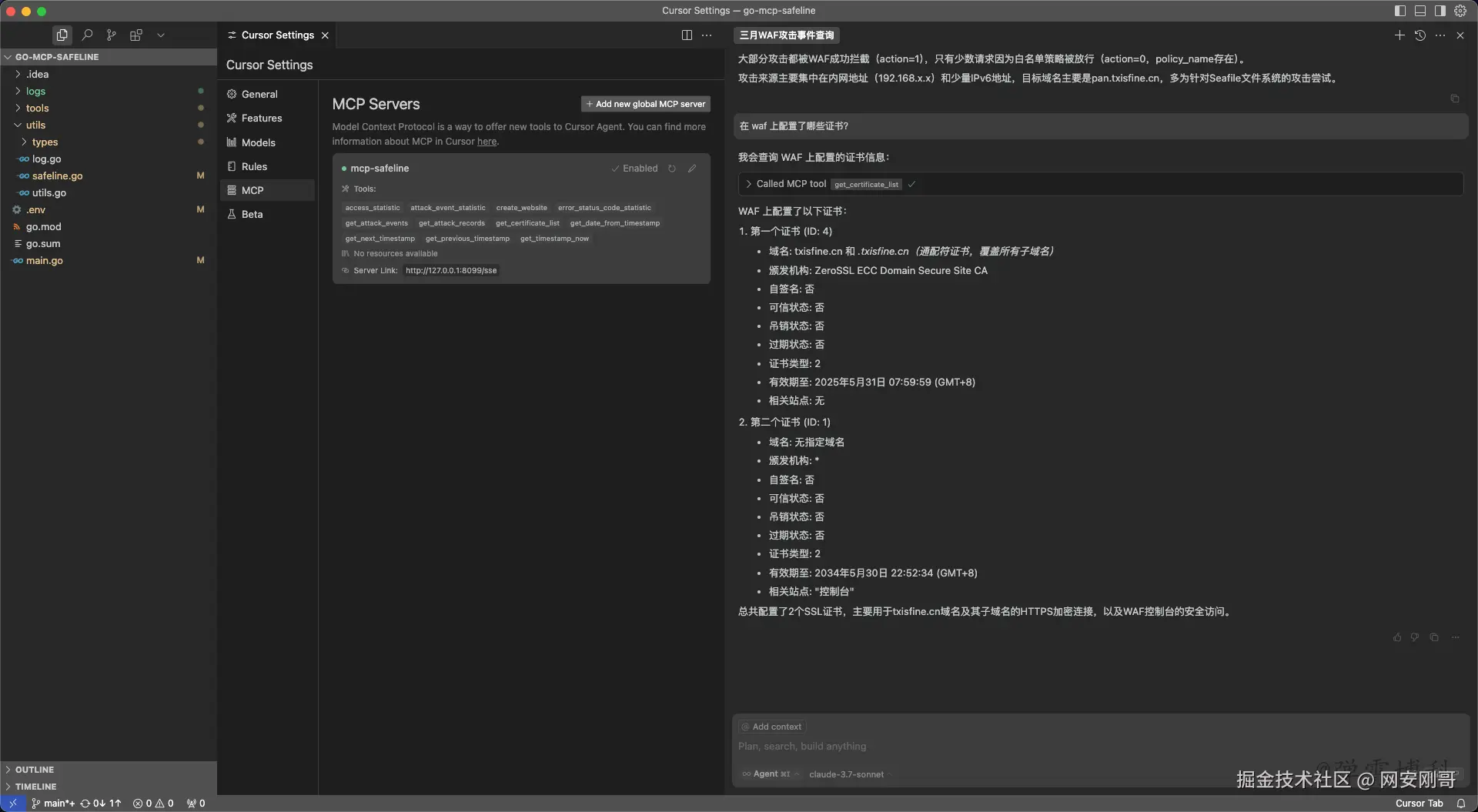Screen dimensions: 1478x812
Task: Open the Search view icon
Action: point(87,35)
